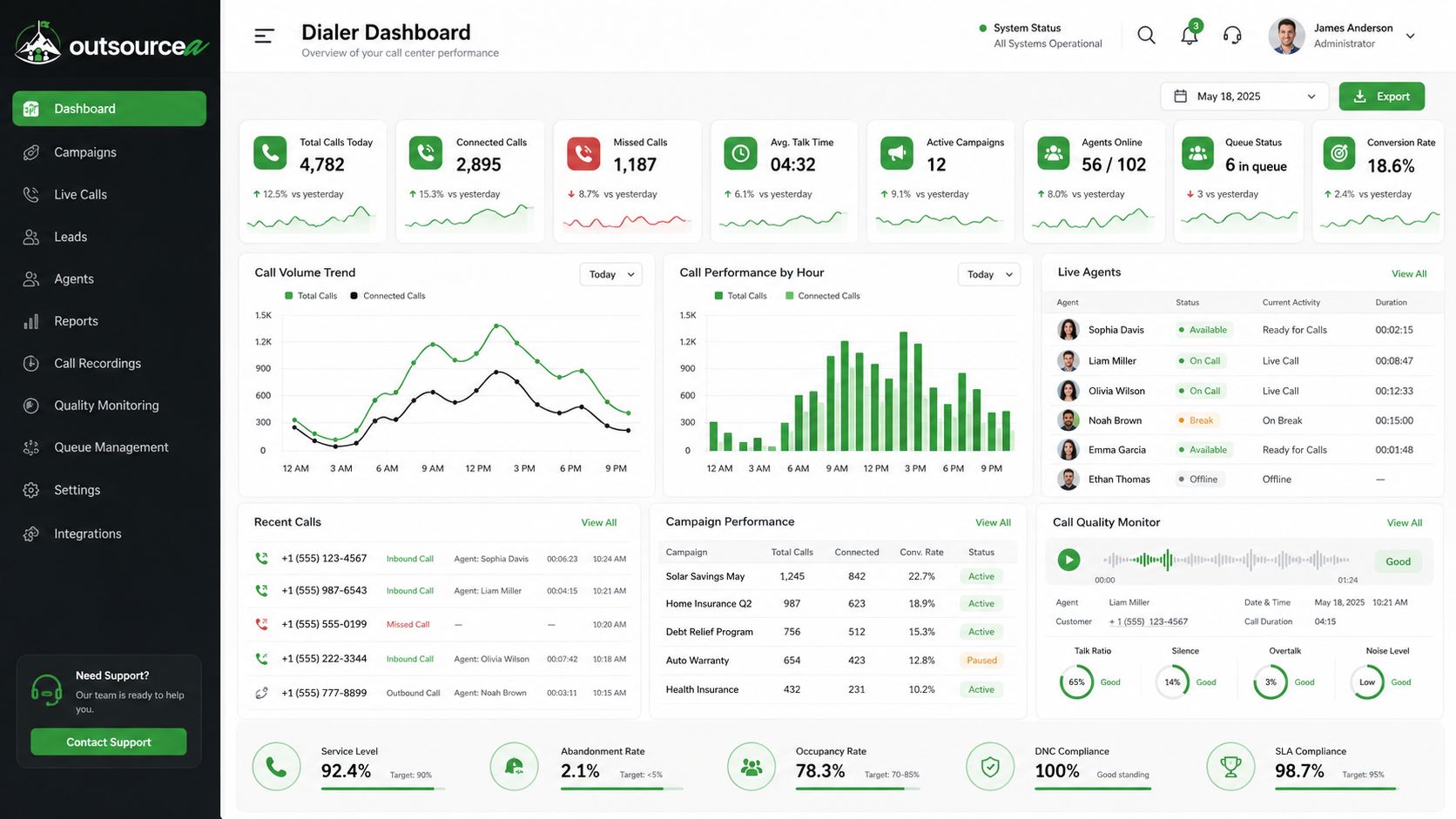Click the Queue Status group icon

pos(1197,153)
